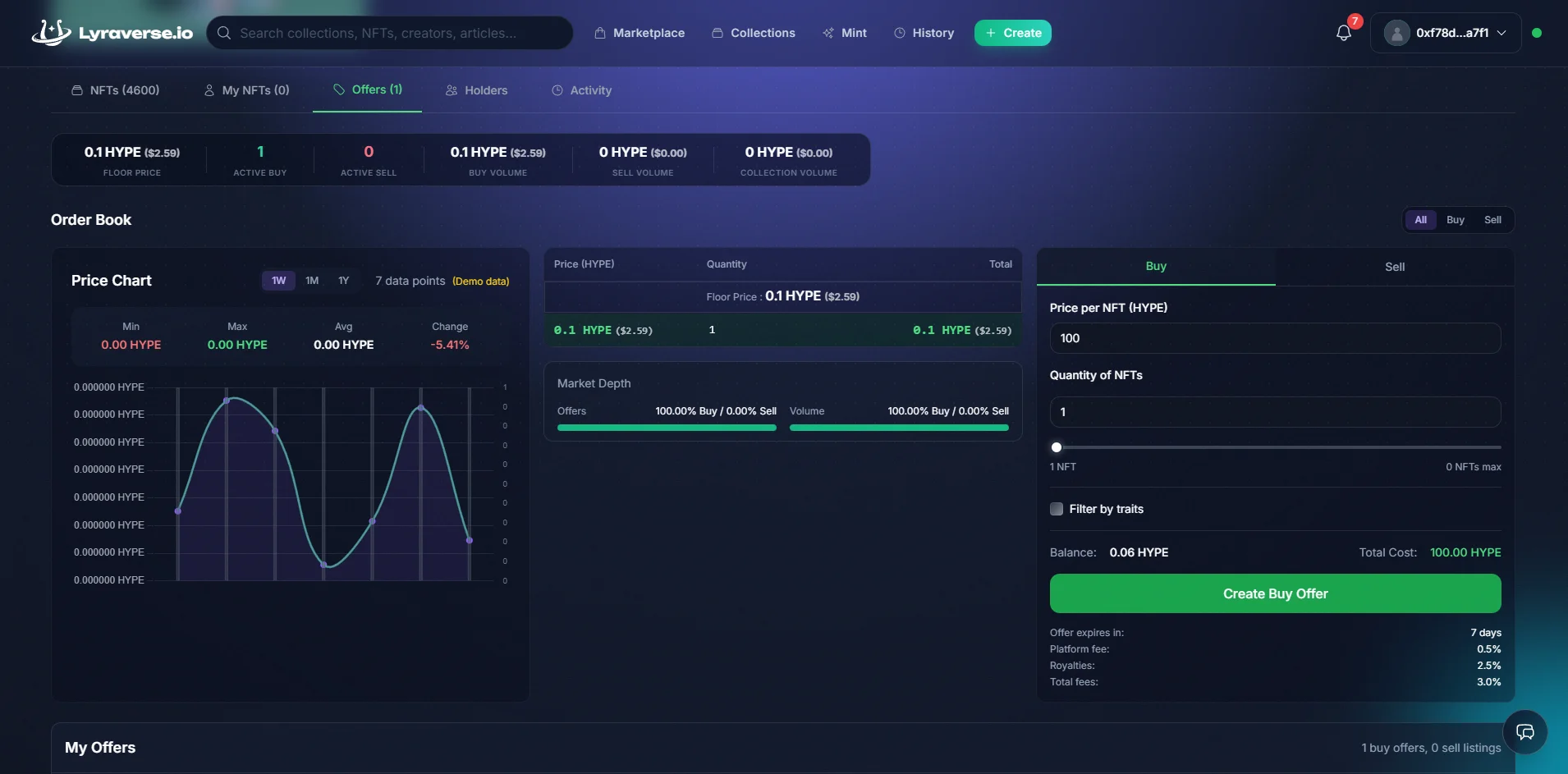Expand the 0xf78d...a7f1 wallet dropdown
Viewport: 1568px width, 774px height.
pos(1445,33)
